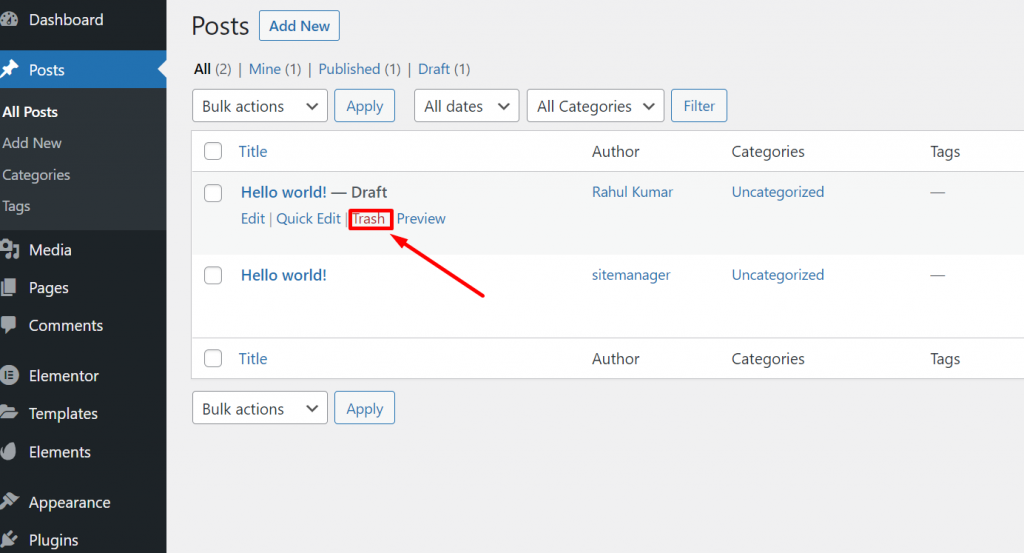
Task: Click the Comments bubble icon
Action: [x=8, y=325]
